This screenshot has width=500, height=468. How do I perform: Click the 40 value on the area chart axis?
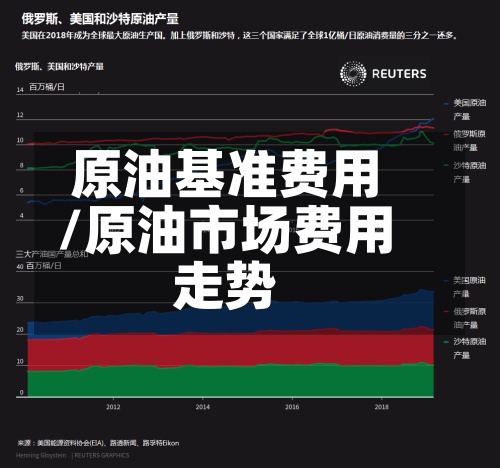20,267
